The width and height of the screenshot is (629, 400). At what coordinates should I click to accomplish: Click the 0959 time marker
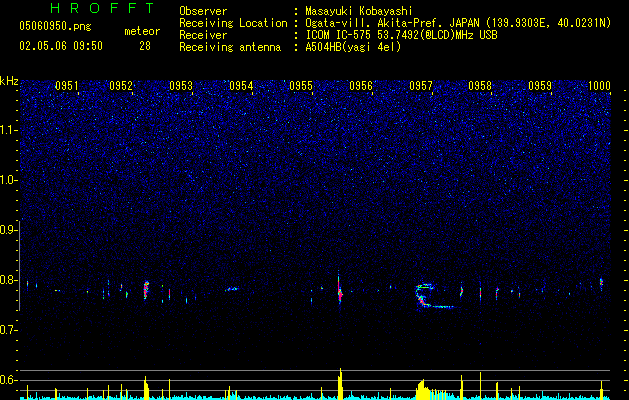click(x=540, y=86)
